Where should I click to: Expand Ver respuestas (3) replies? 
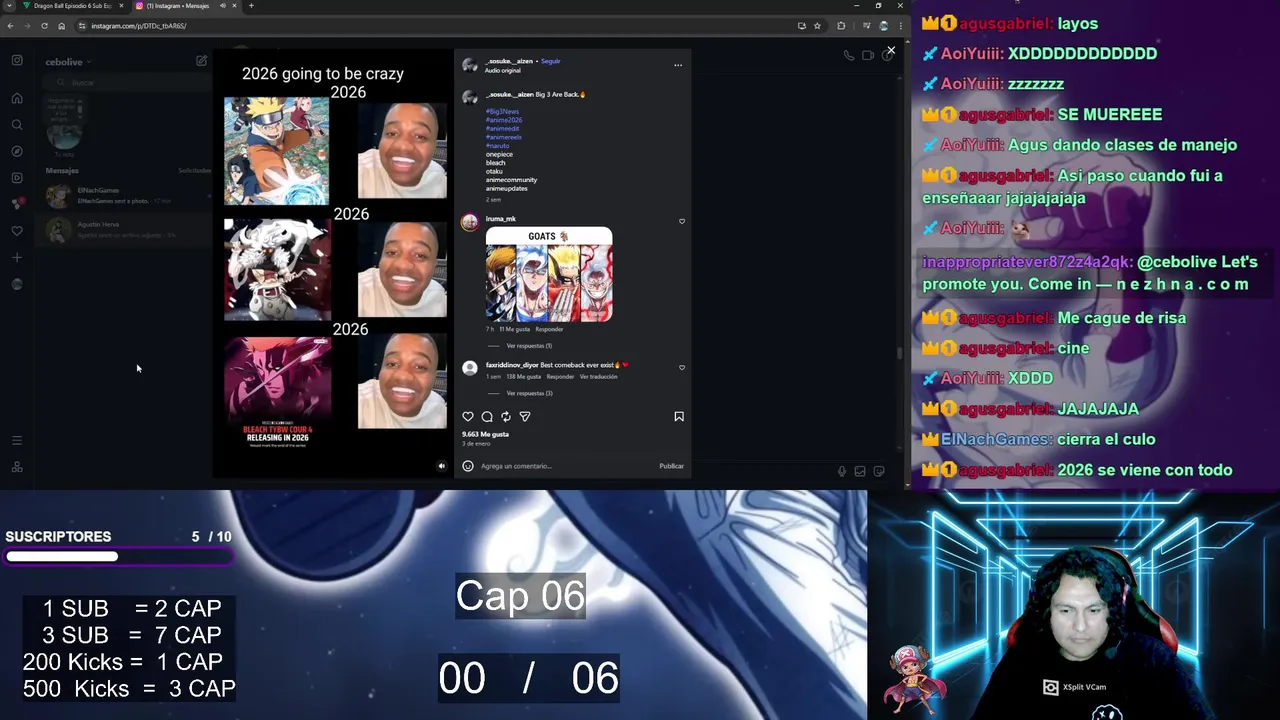(529, 393)
